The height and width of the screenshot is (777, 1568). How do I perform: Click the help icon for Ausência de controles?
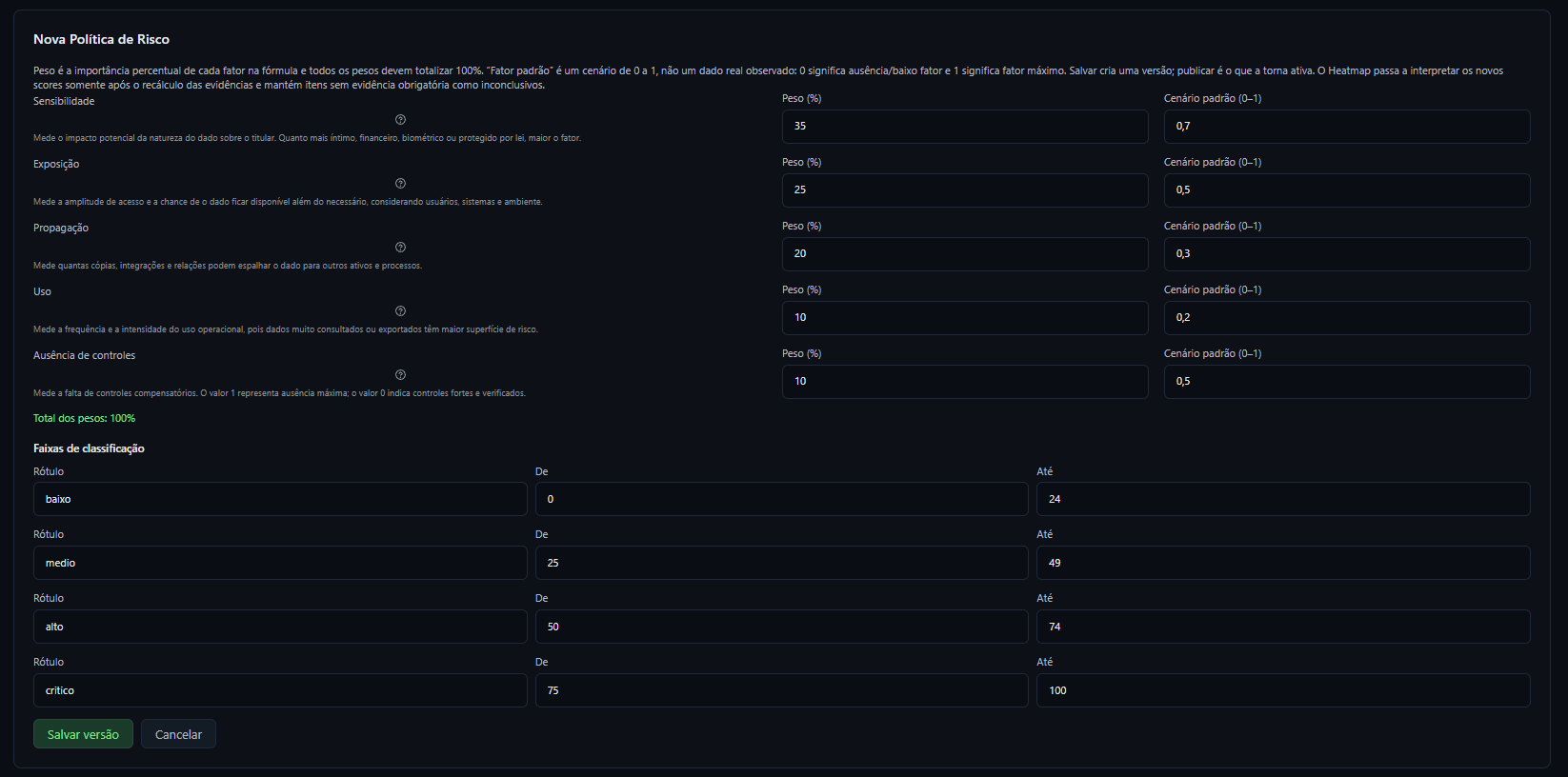tap(400, 375)
